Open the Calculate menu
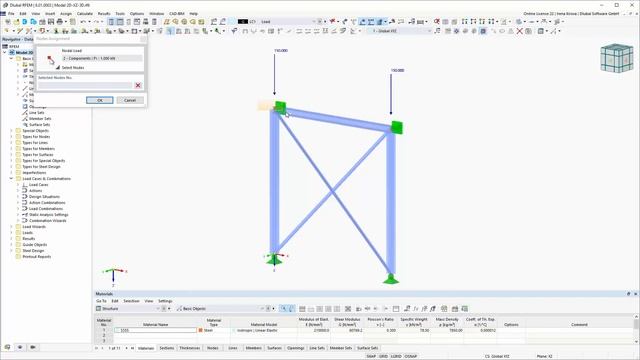 click(85, 13)
